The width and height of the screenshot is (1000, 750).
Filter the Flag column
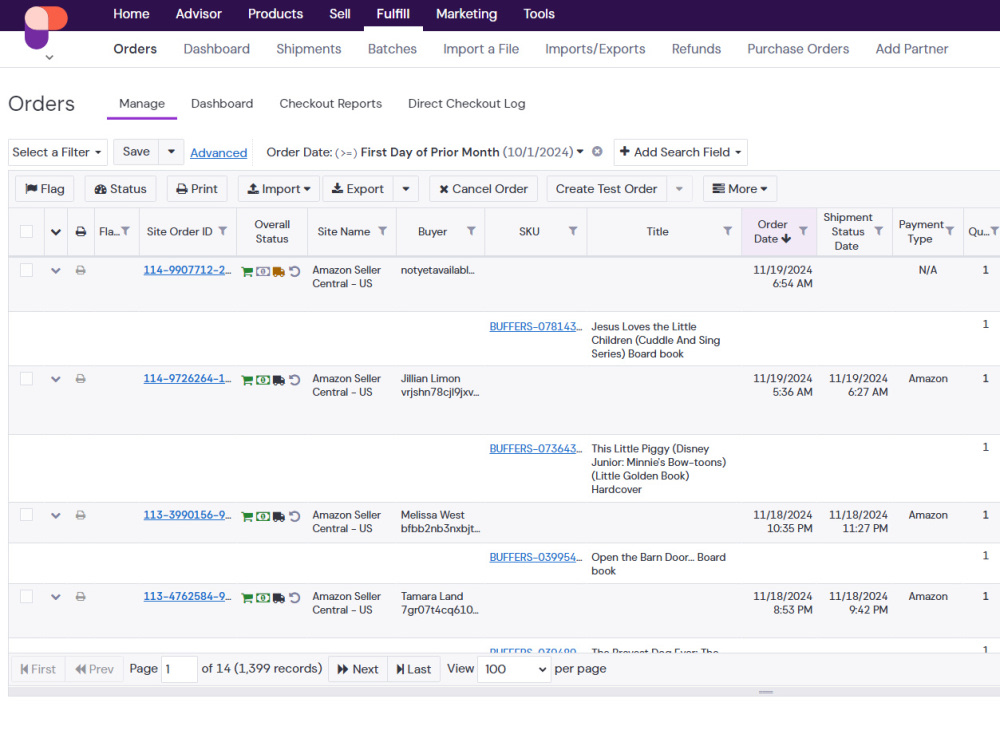(126, 231)
